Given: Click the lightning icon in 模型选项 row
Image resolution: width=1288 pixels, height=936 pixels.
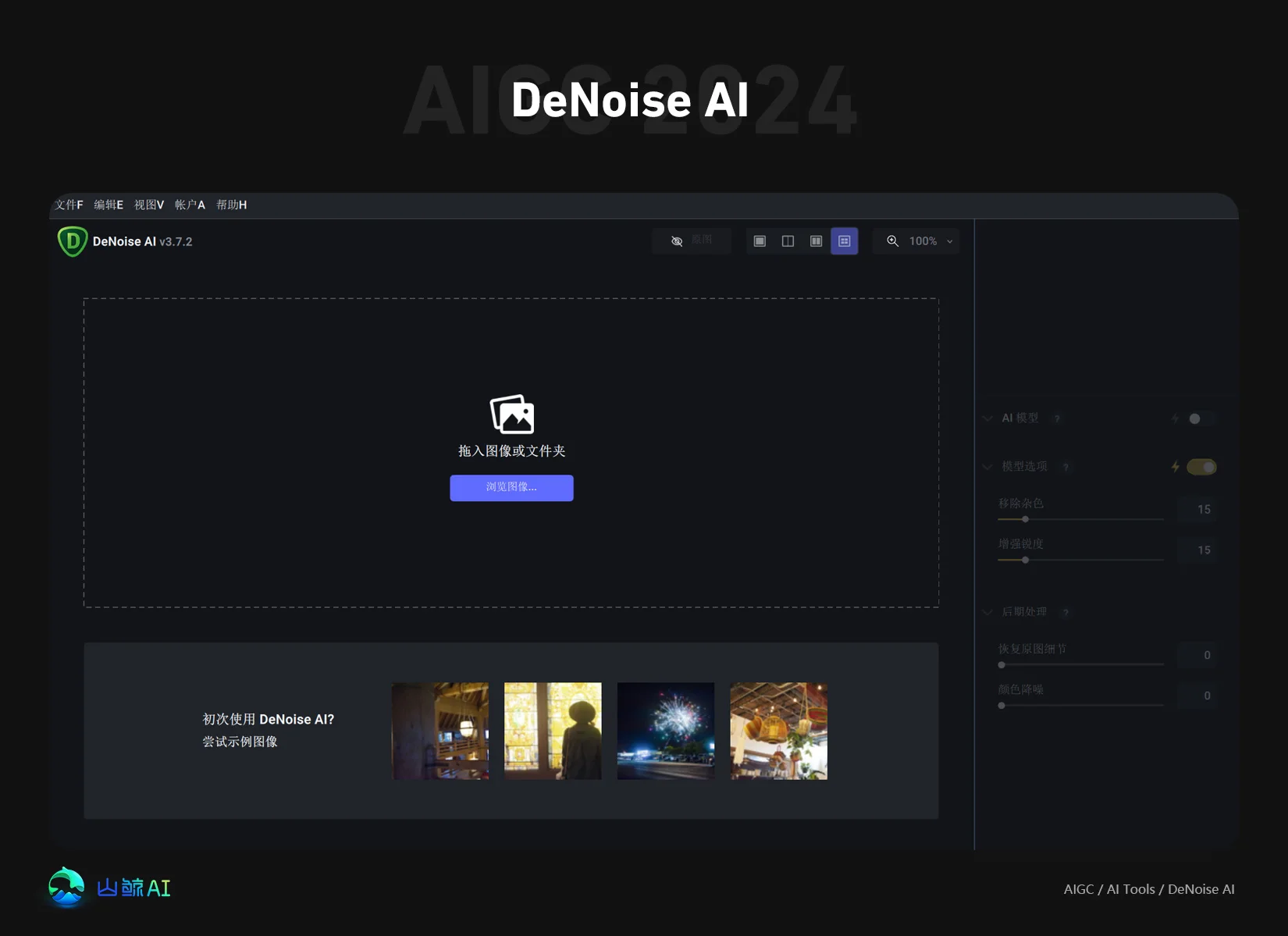Looking at the screenshot, I should coord(1175,467).
